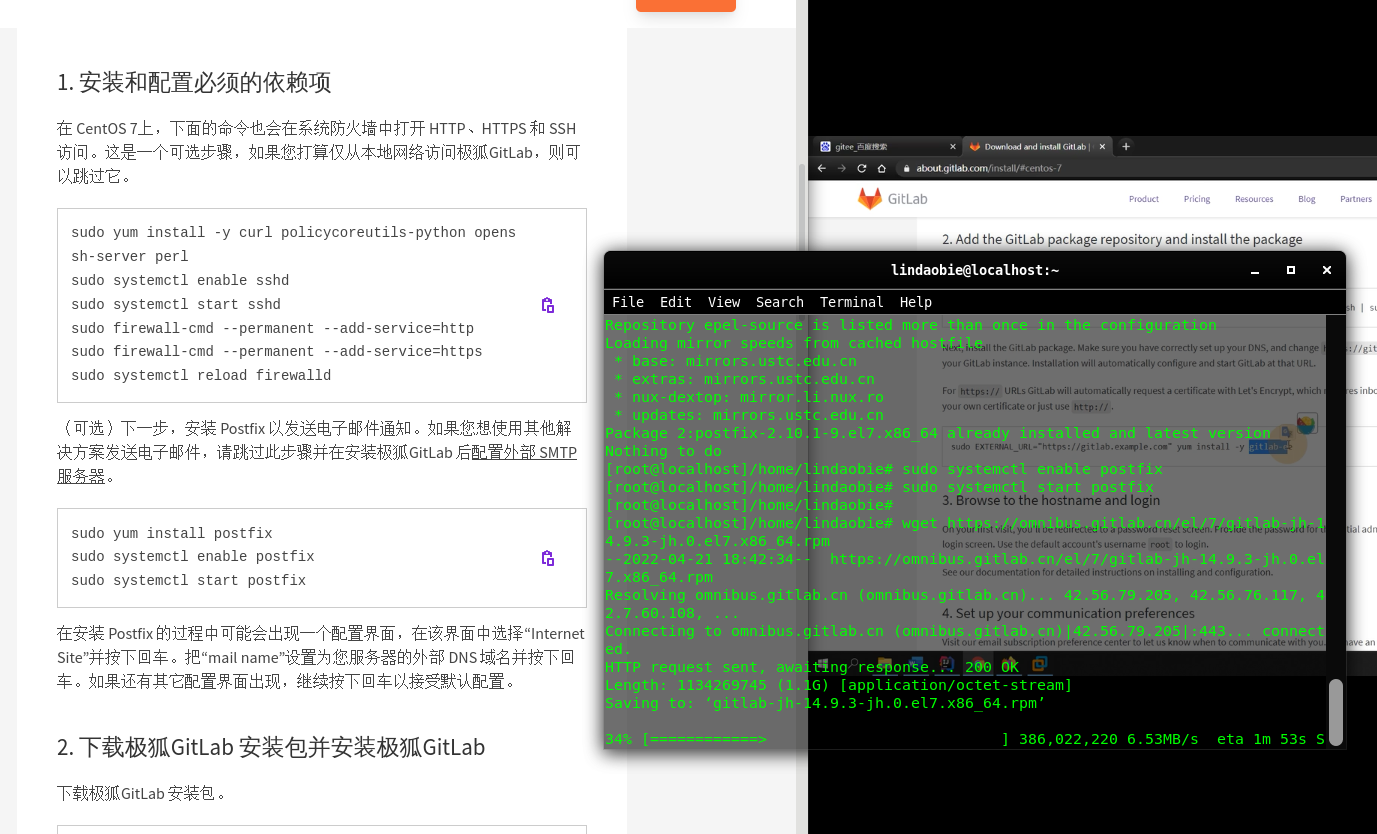
Task: Click the GitLab logo on the web page
Action: [x=892, y=199]
